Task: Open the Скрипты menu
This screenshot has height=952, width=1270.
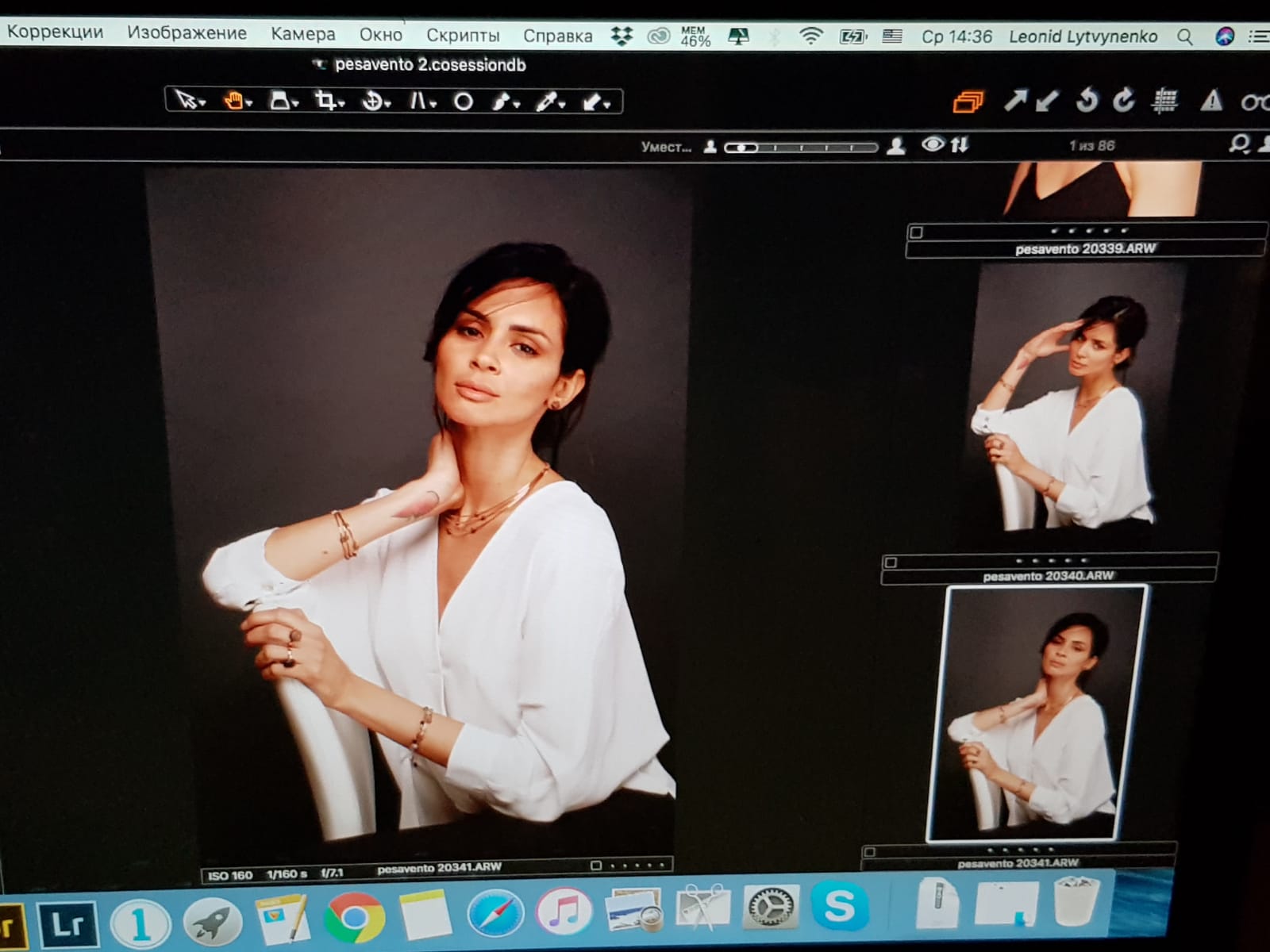Action: (x=463, y=35)
